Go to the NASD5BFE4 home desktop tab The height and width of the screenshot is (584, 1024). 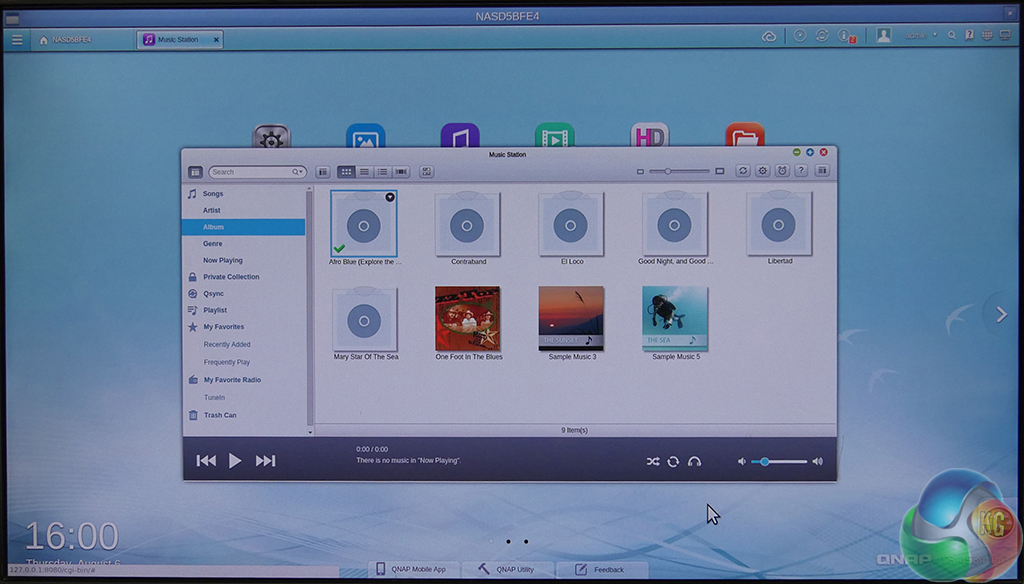click(x=65, y=40)
